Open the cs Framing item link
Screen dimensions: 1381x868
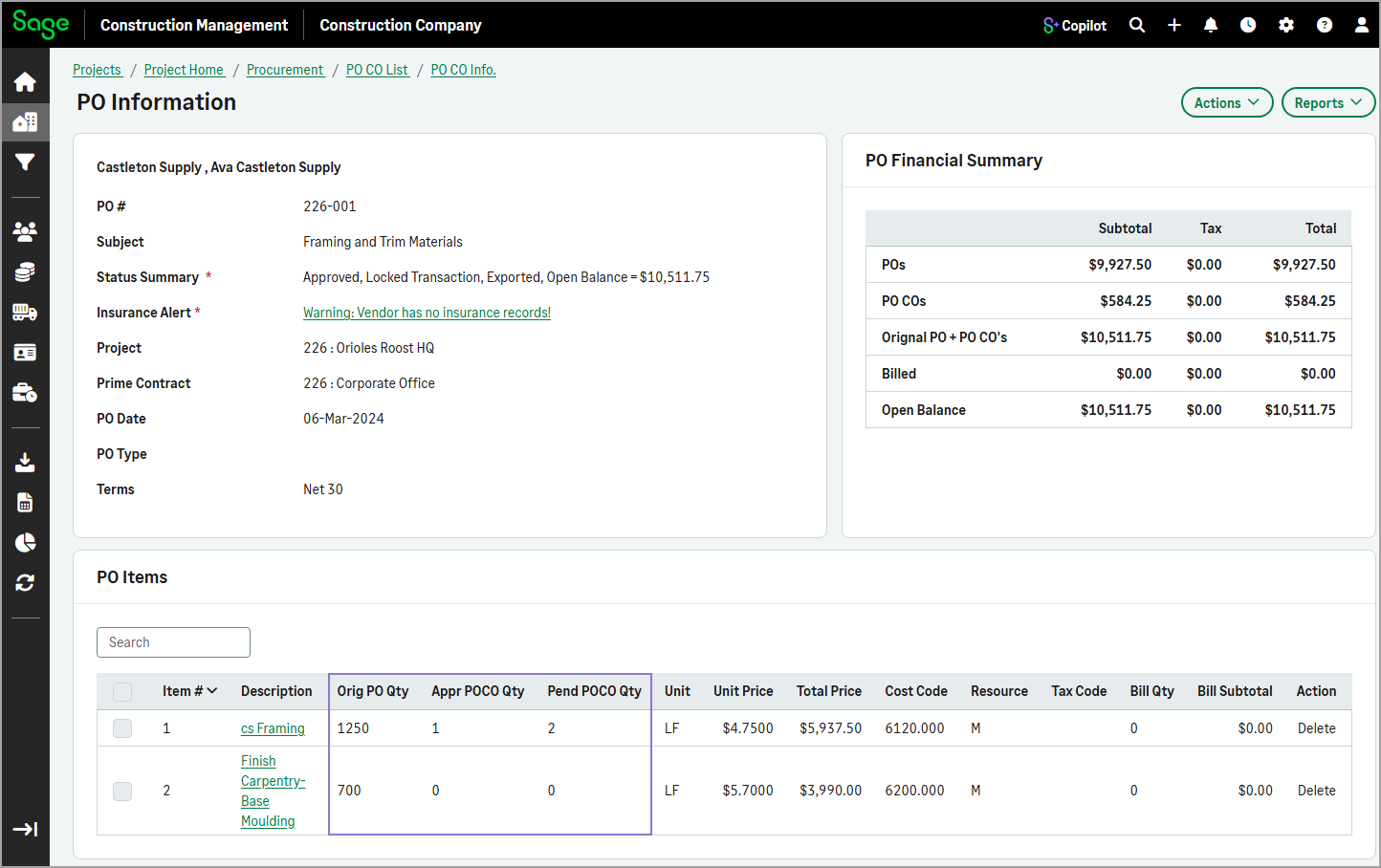point(273,728)
